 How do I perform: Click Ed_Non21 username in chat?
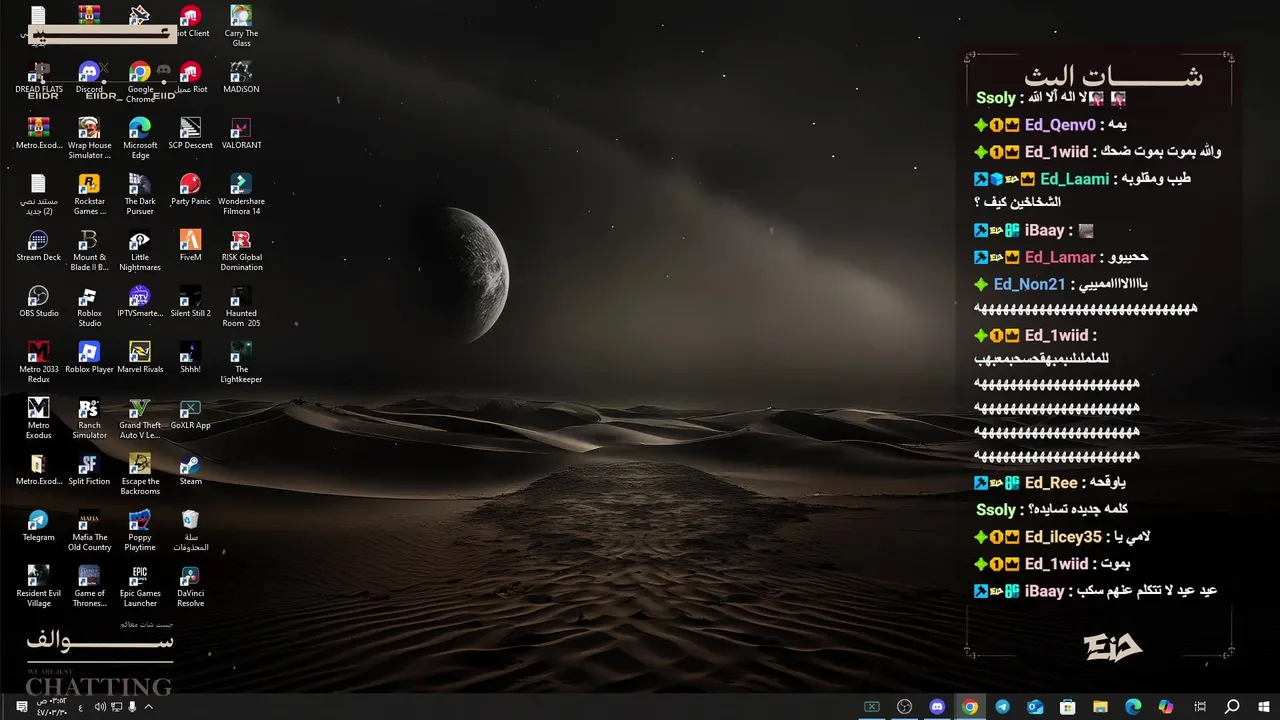pos(1029,284)
